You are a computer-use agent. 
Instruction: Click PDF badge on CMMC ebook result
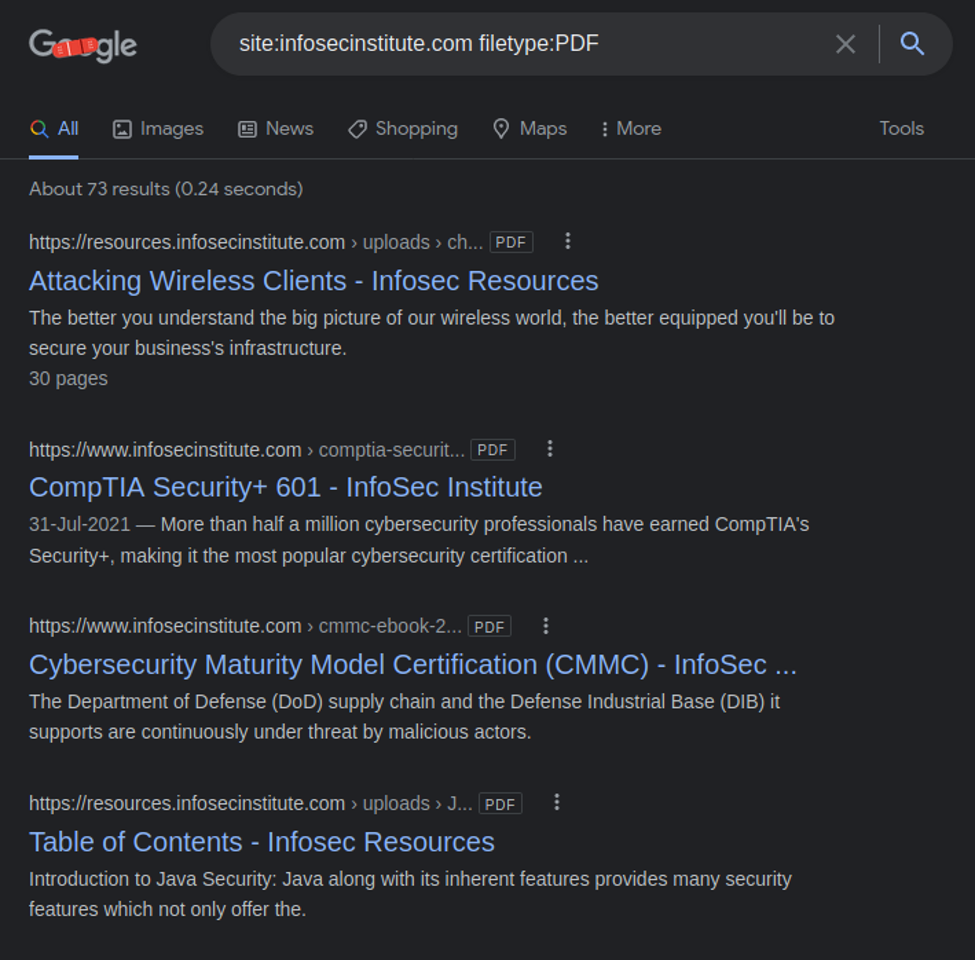pos(489,627)
